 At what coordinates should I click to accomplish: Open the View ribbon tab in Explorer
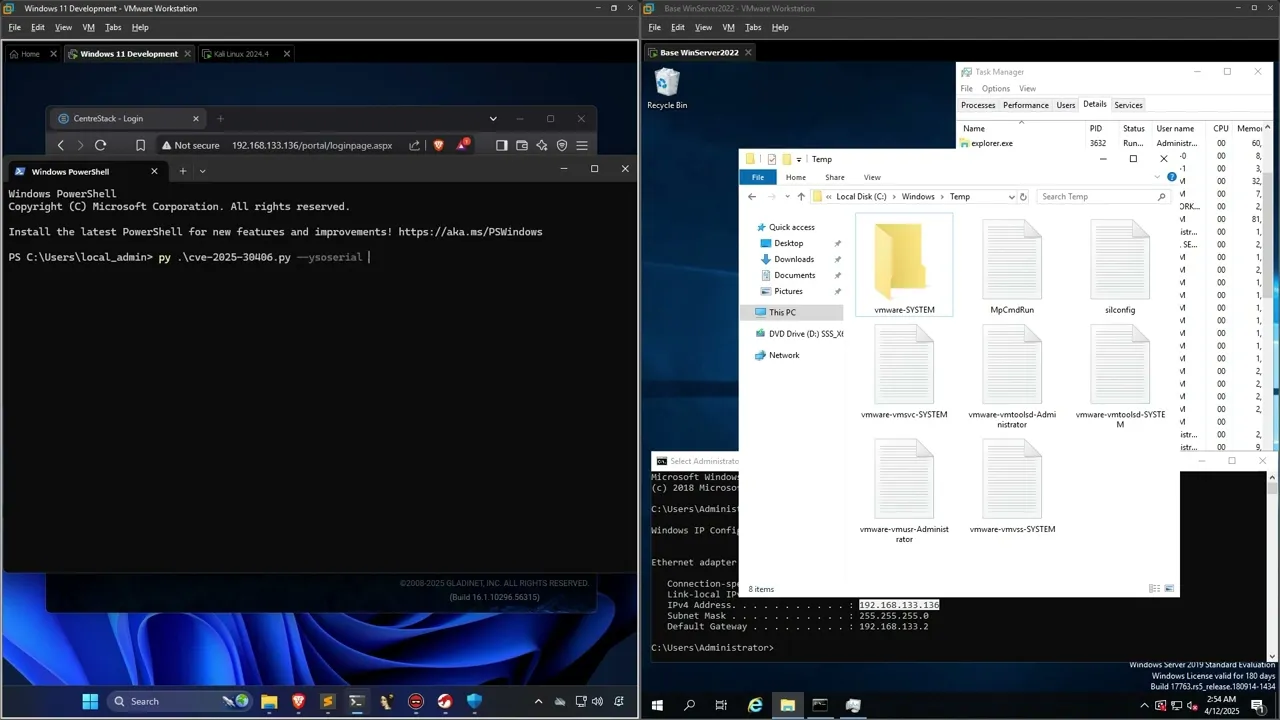pyautogui.click(x=872, y=177)
